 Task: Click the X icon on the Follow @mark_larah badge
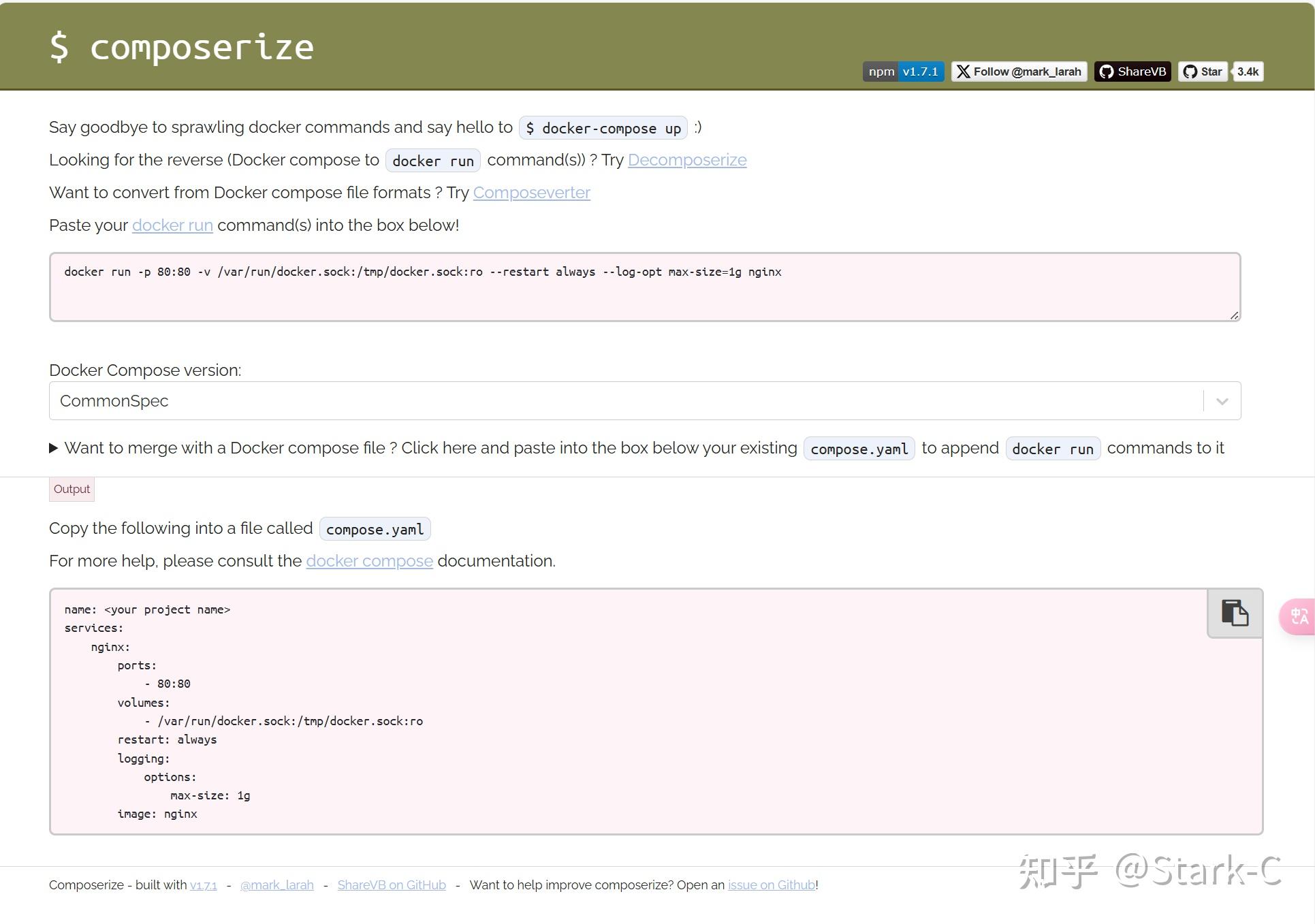coord(963,71)
